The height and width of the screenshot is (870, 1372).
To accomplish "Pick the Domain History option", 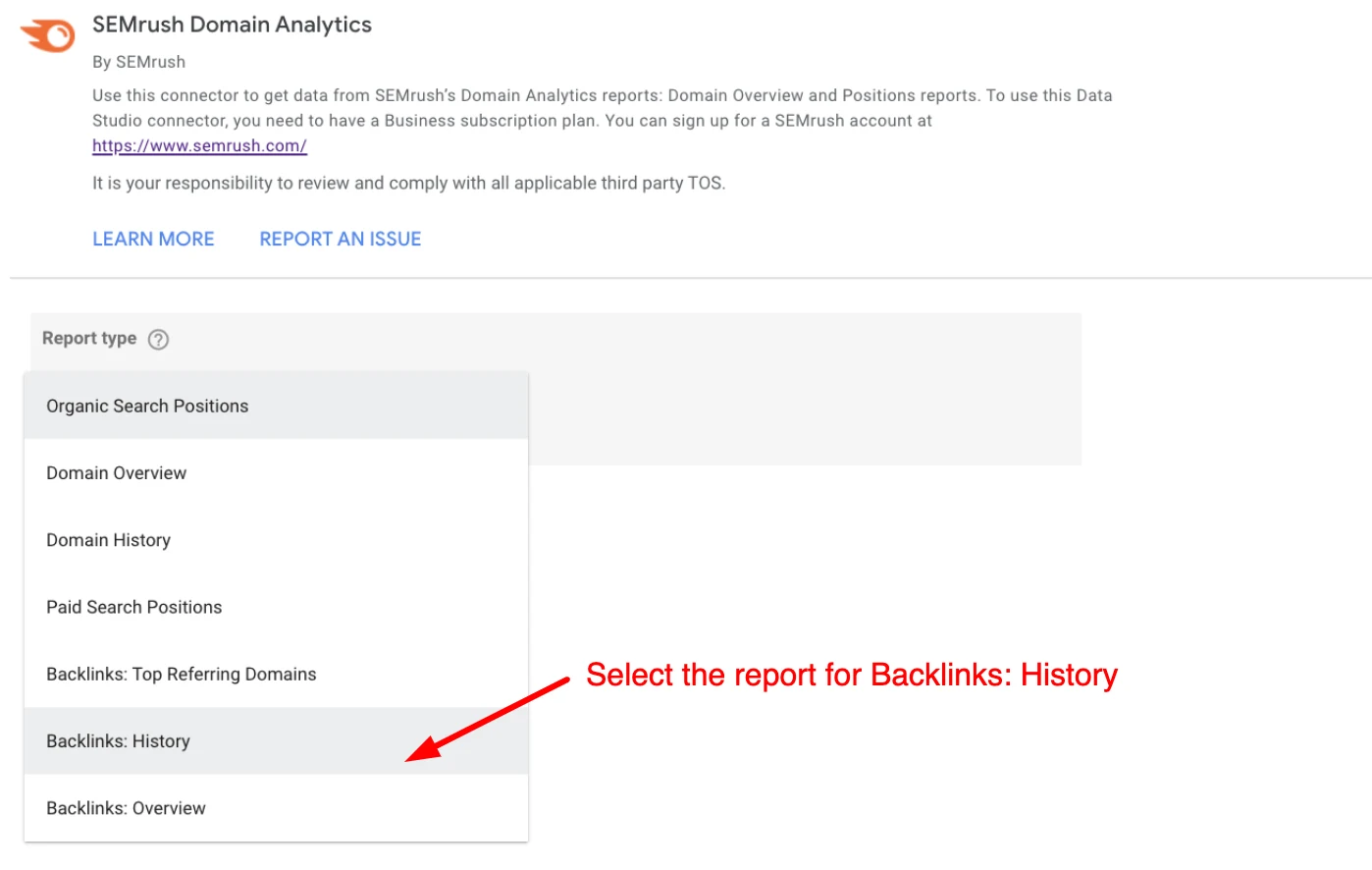I will pos(276,540).
